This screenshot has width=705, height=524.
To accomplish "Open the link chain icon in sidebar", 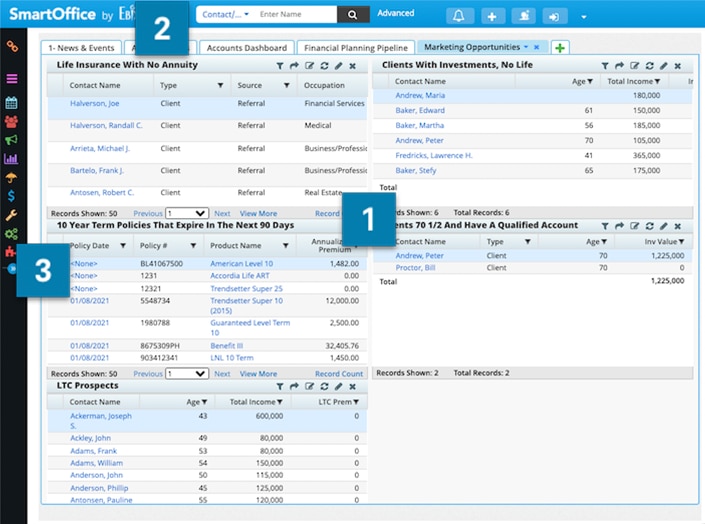I will [12, 46].
